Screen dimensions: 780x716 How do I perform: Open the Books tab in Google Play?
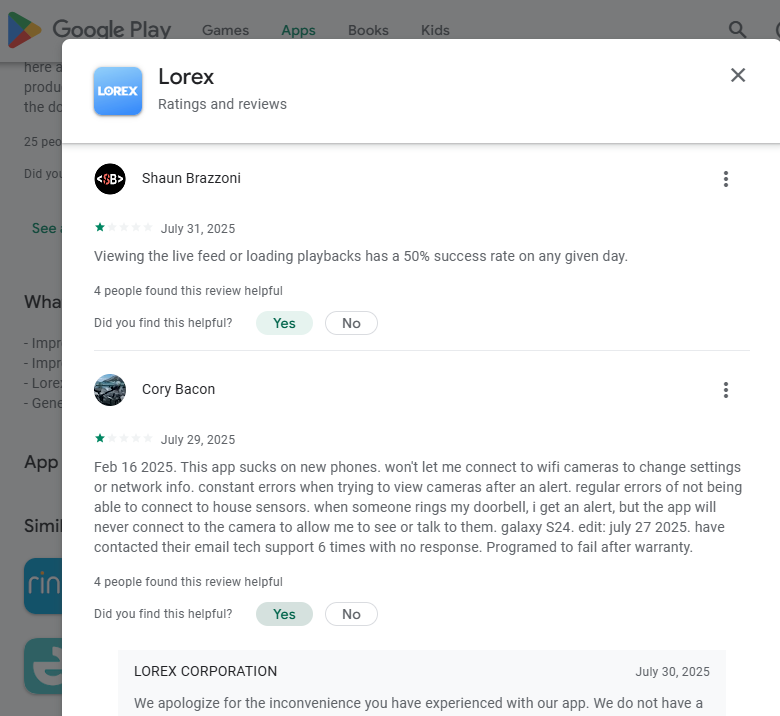point(368,30)
